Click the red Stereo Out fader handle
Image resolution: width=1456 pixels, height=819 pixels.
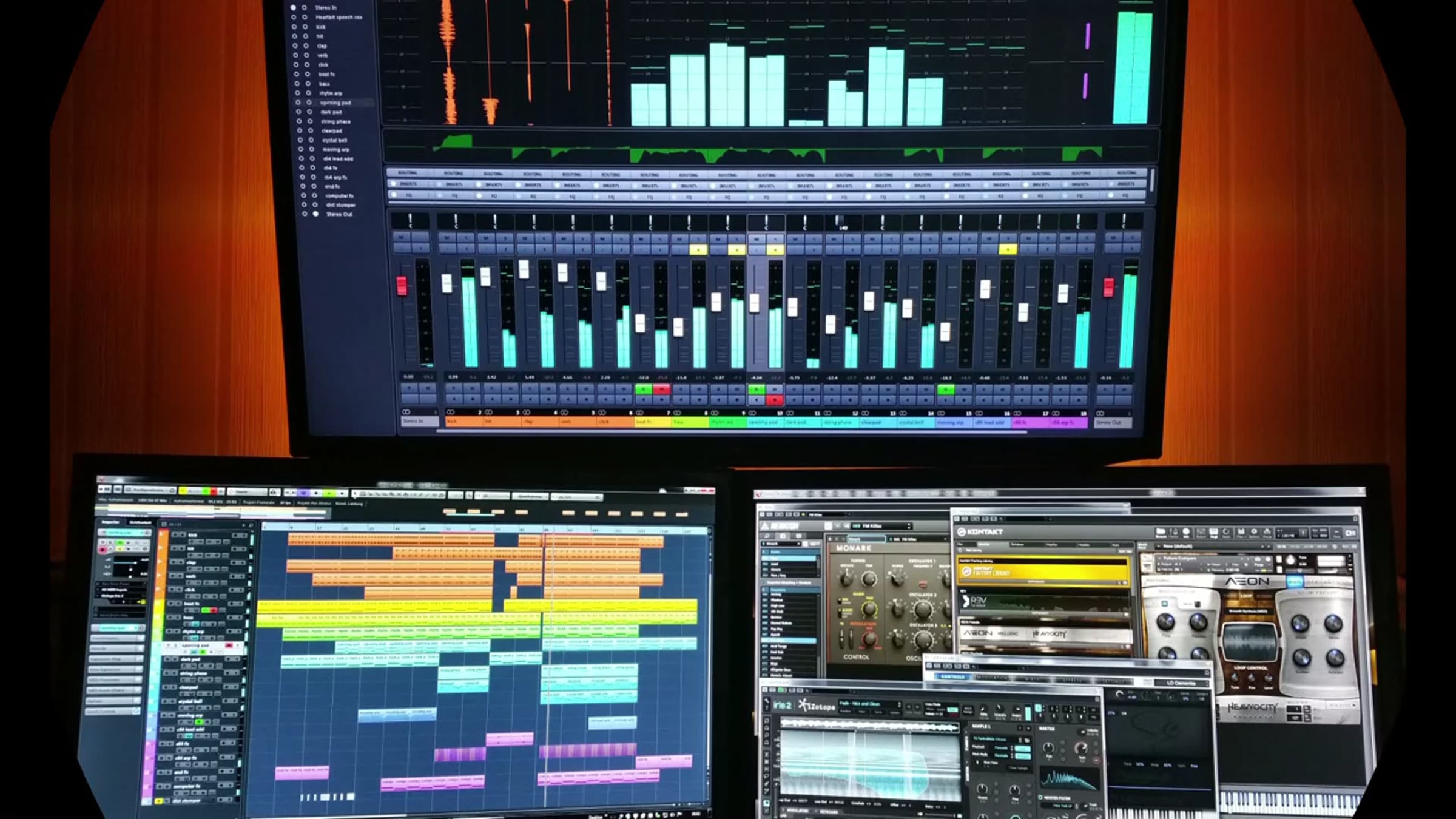[x=1108, y=287]
